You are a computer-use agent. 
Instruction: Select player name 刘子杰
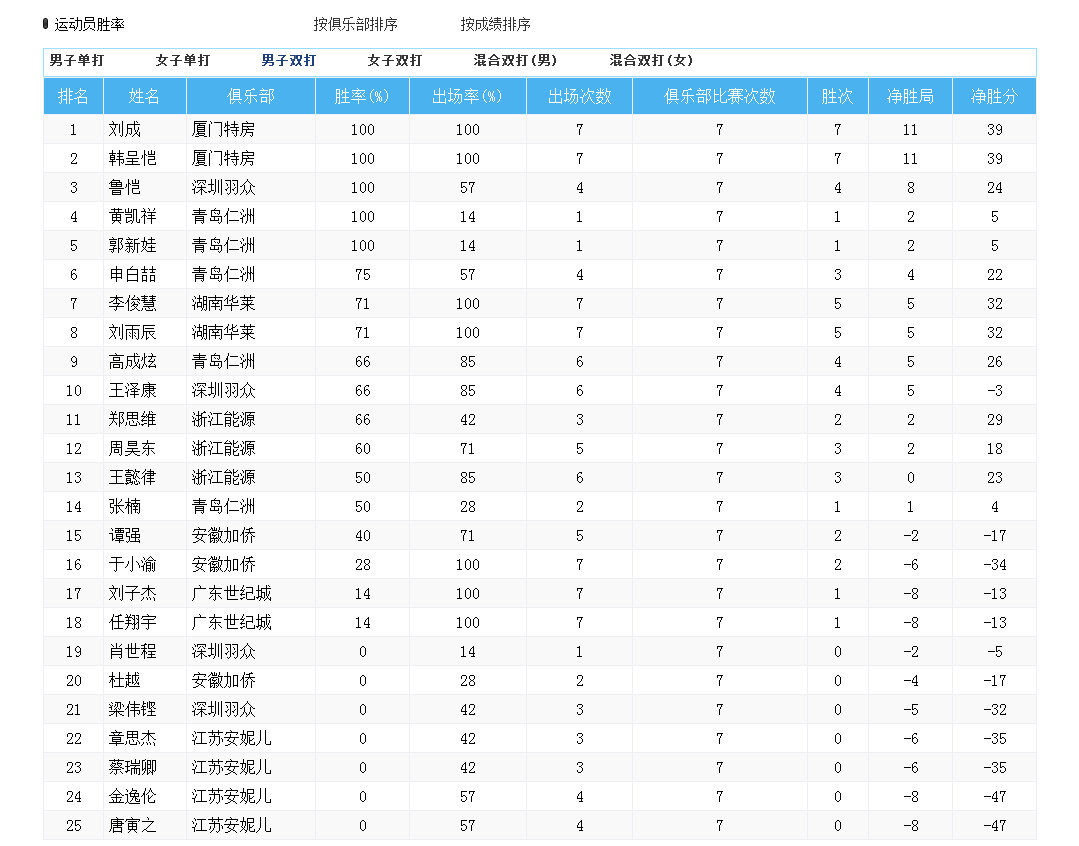point(132,593)
